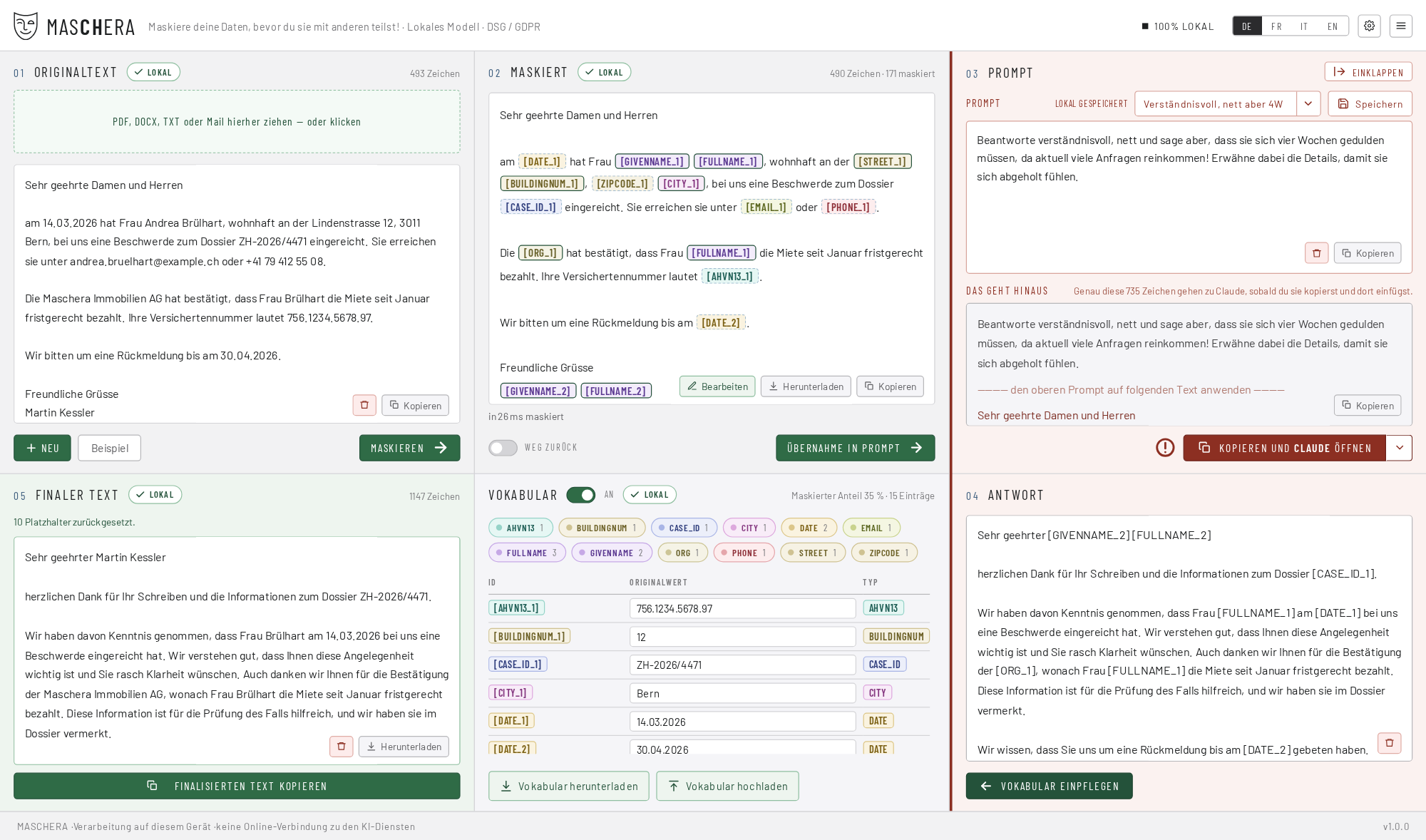Click the red warning exclamation icon
The height and width of the screenshot is (840, 1426).
tap(1165, 448)
